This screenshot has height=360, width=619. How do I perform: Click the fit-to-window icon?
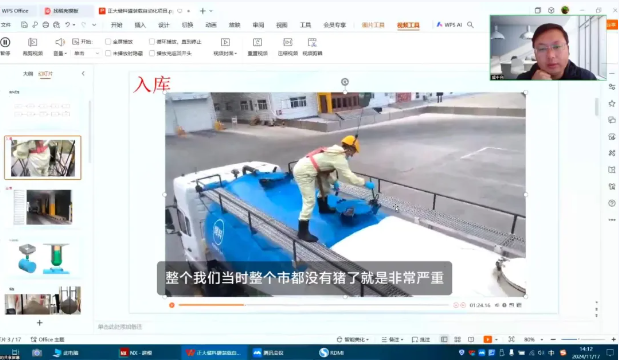coord(512,339)
